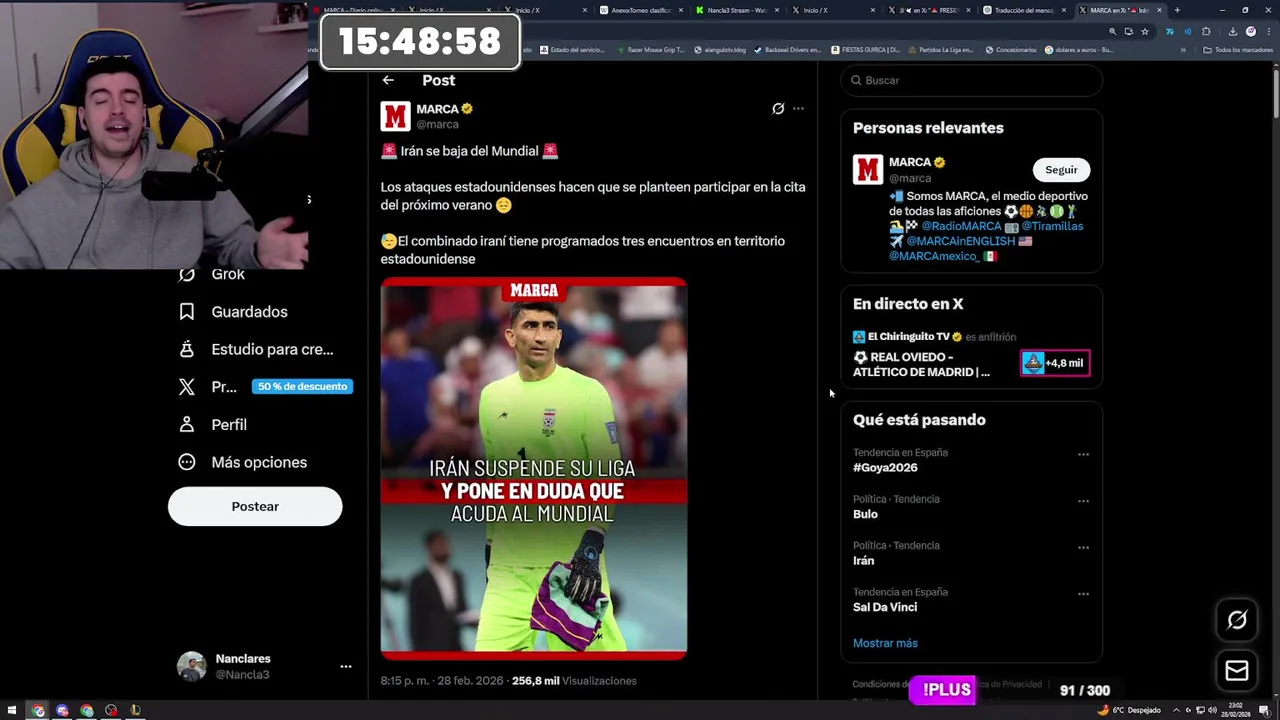Open a new browser tab
The image size is (1280, 720).
coord(1177,10)
